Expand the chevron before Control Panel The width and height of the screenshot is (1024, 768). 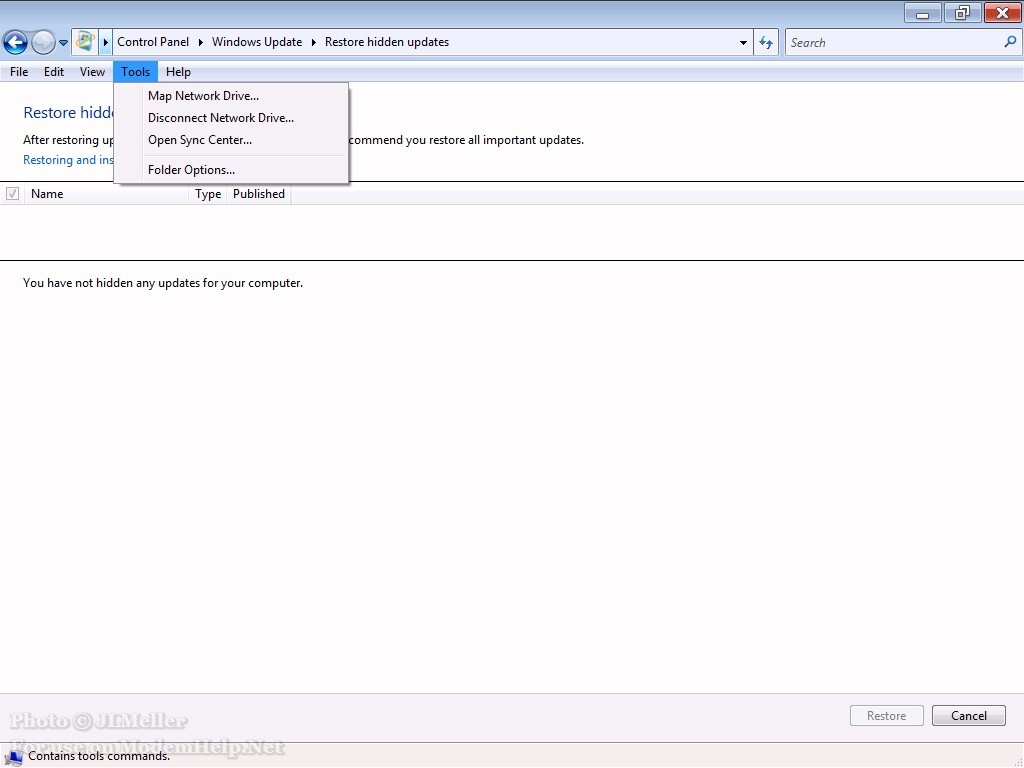(105, 42)
